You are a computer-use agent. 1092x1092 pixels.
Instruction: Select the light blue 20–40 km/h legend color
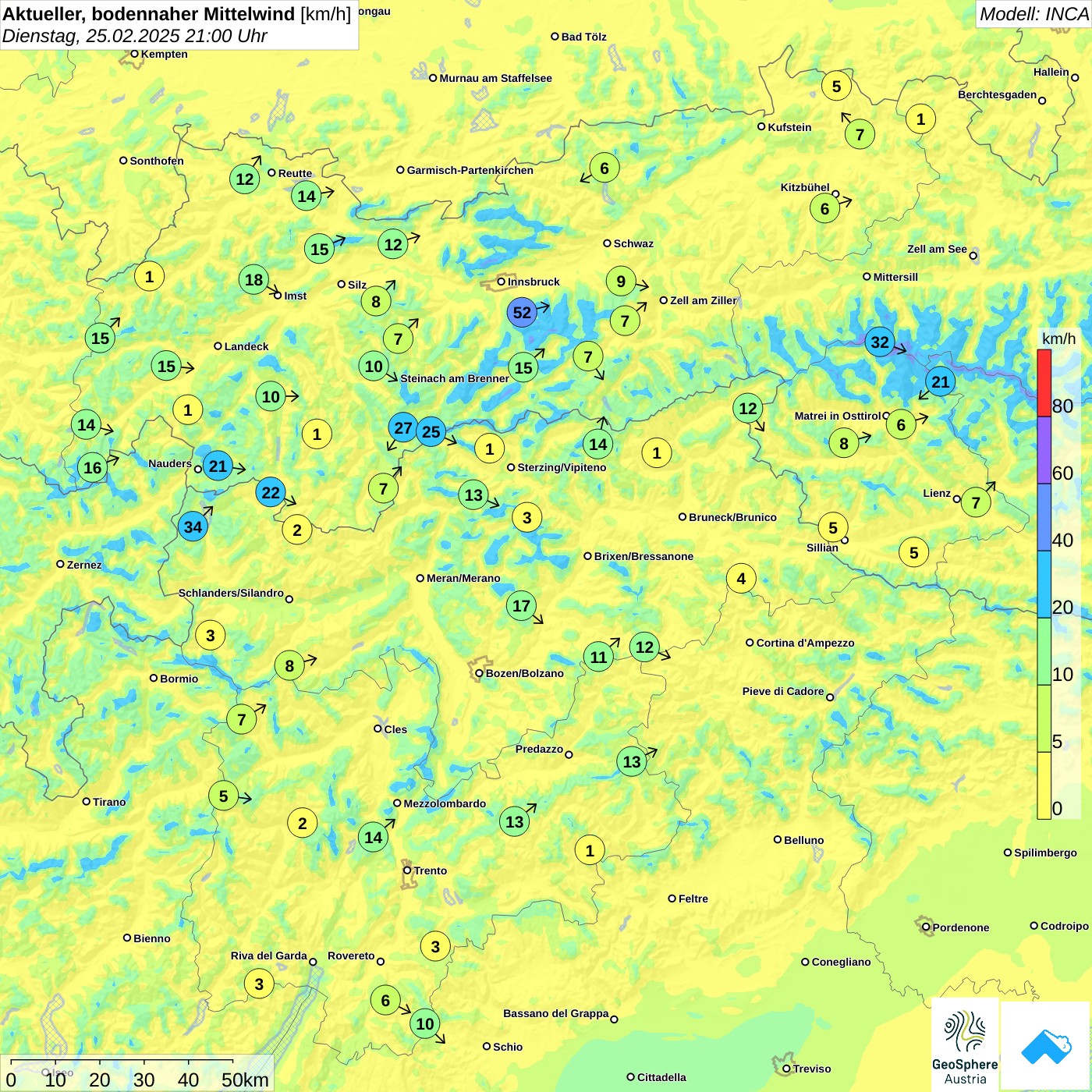[1044, 584]
